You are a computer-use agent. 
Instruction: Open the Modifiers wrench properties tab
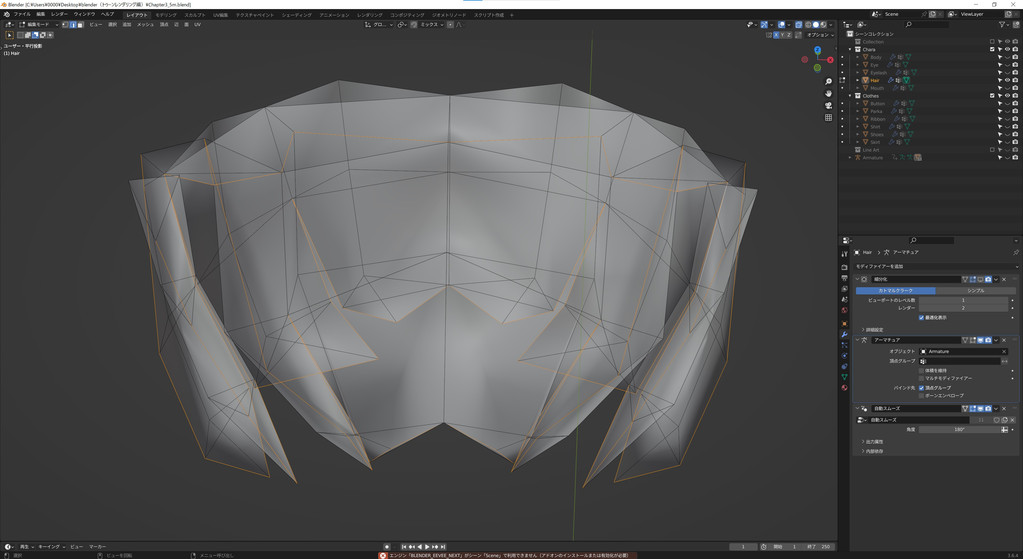(x=844, y=335)
